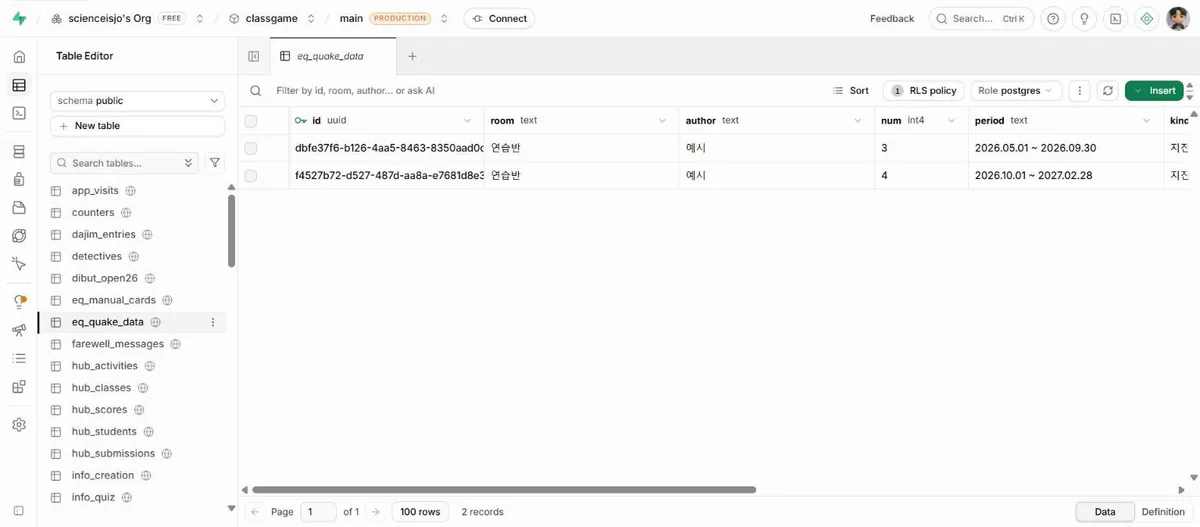The height and width of the screenshot is (527, 1200).
Task: Open the Observability telescope sidebar icon
Action: pos(19,330)
